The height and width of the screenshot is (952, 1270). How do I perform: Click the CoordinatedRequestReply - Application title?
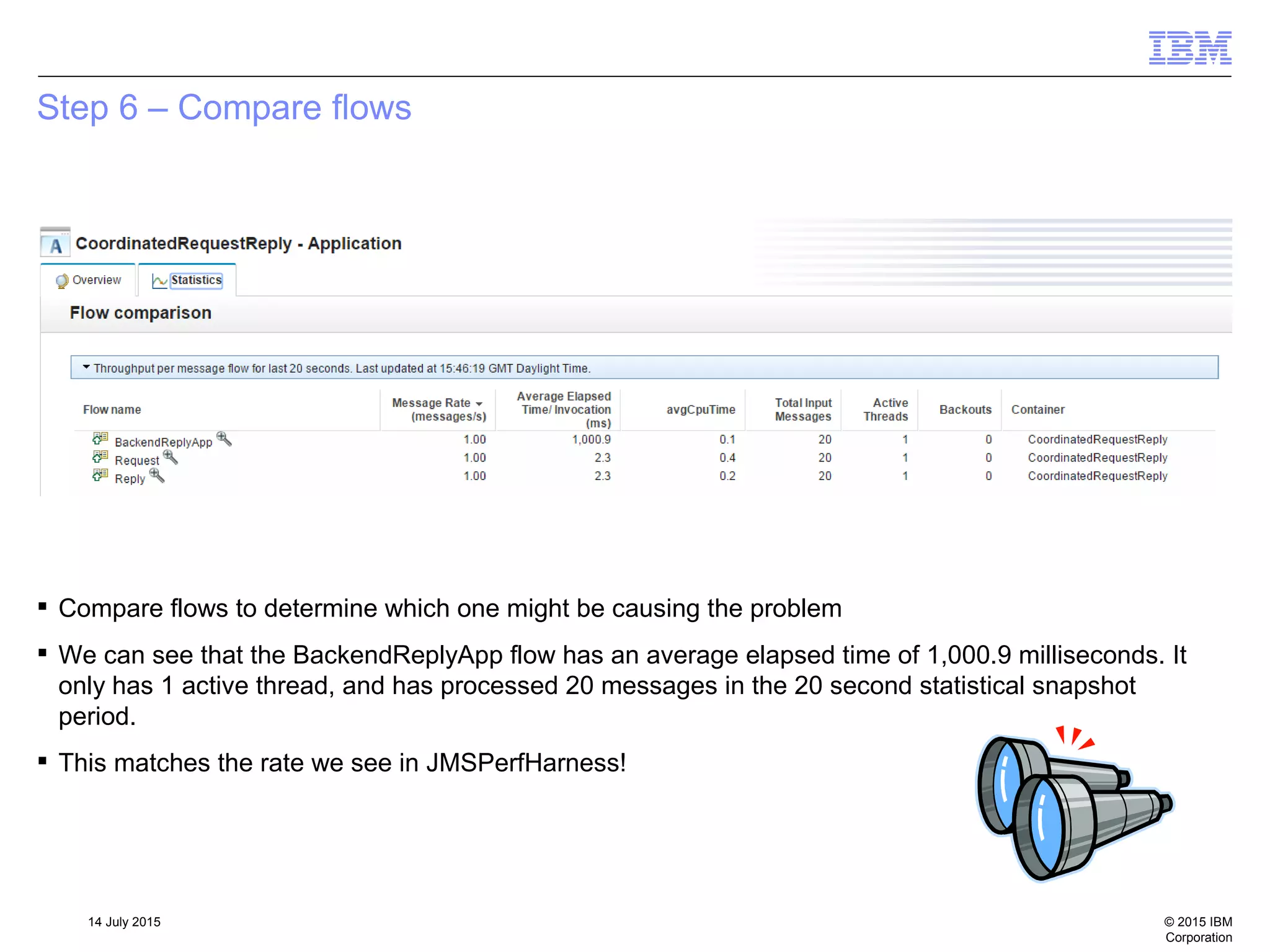coord(239,243)
